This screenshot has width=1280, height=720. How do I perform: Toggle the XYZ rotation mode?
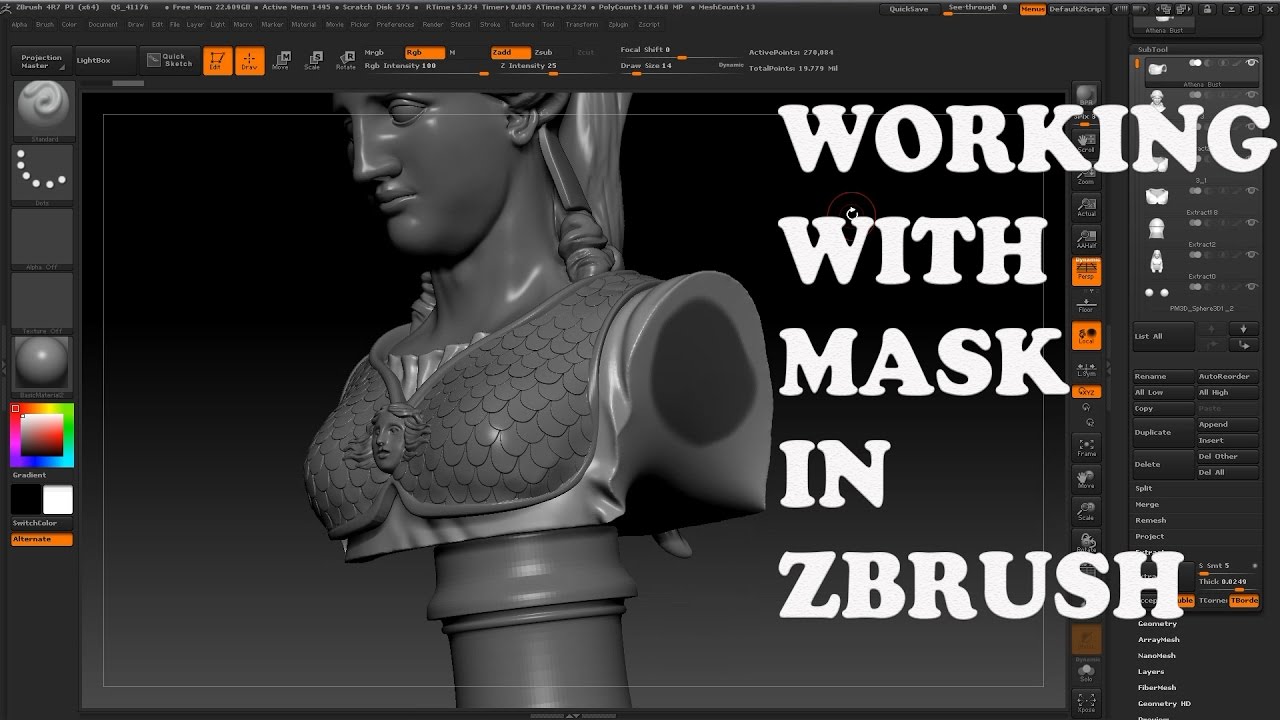pyautogui.click(x=1086, y=392)
